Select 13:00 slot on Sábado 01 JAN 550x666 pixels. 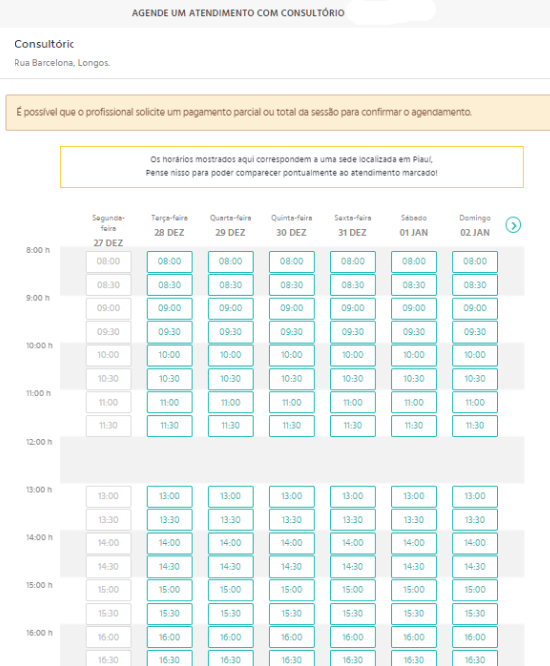click(414, 497)
